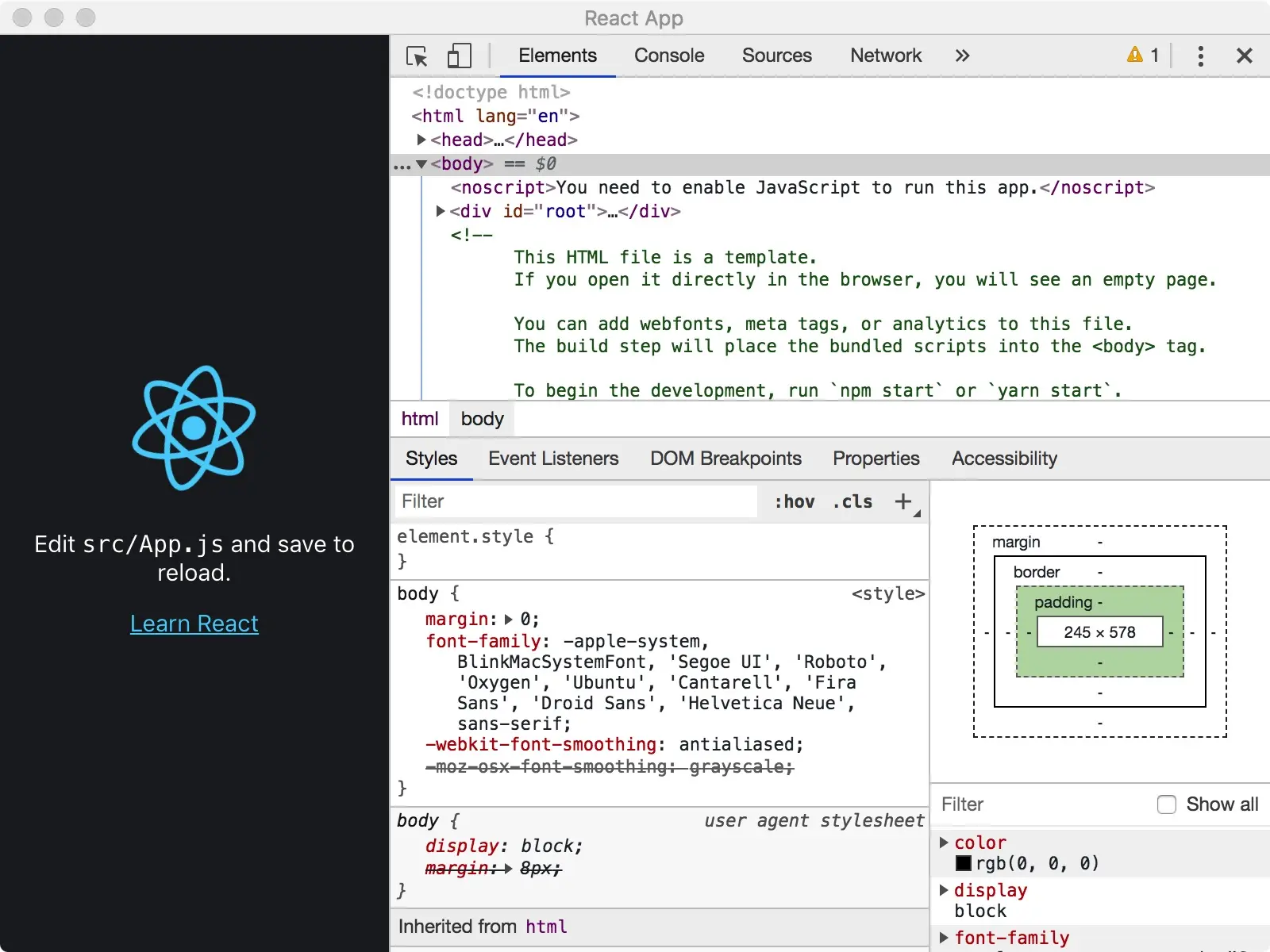Image resolution: width=1270 pixels, height=952 pixels.
Task: Activate the inspect element picker
Action: click(x=417, y=56)
